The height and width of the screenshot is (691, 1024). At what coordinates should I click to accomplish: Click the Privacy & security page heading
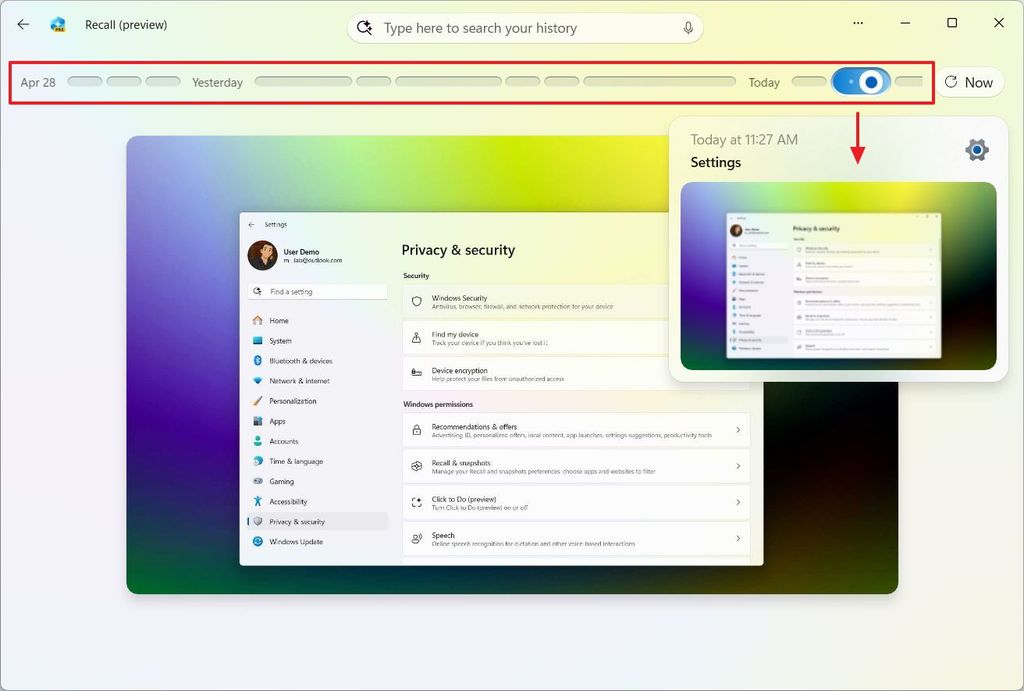458,250
